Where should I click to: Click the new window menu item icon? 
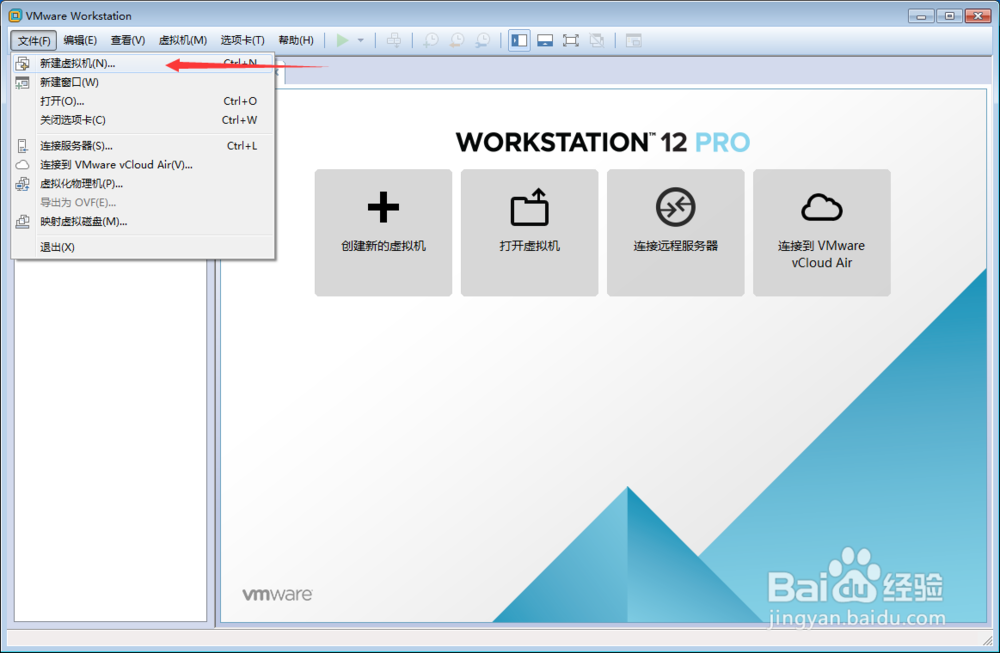(22, 82)
